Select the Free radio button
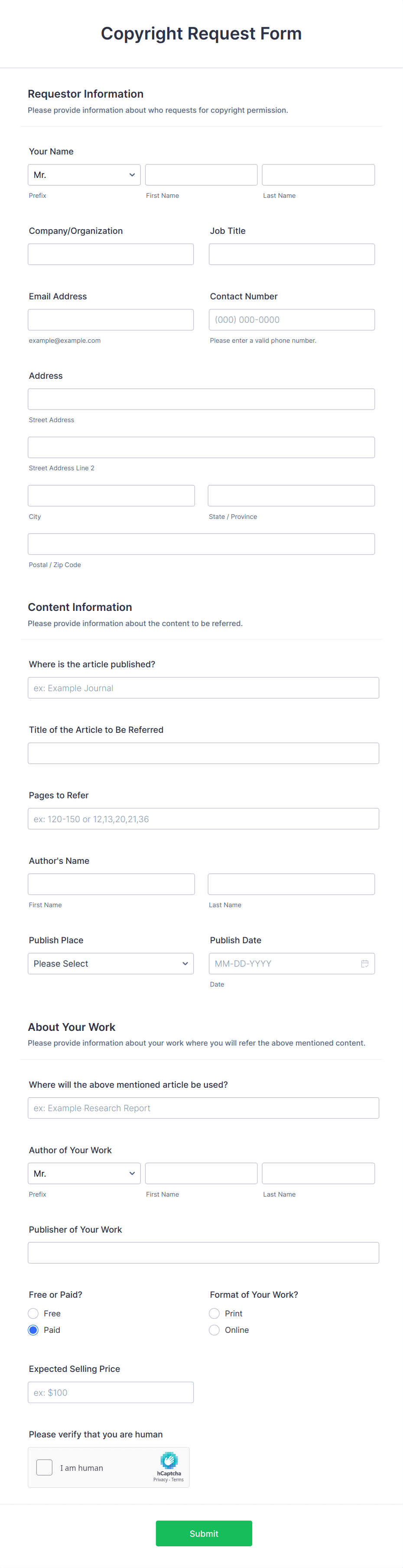 click(33, 1314)
